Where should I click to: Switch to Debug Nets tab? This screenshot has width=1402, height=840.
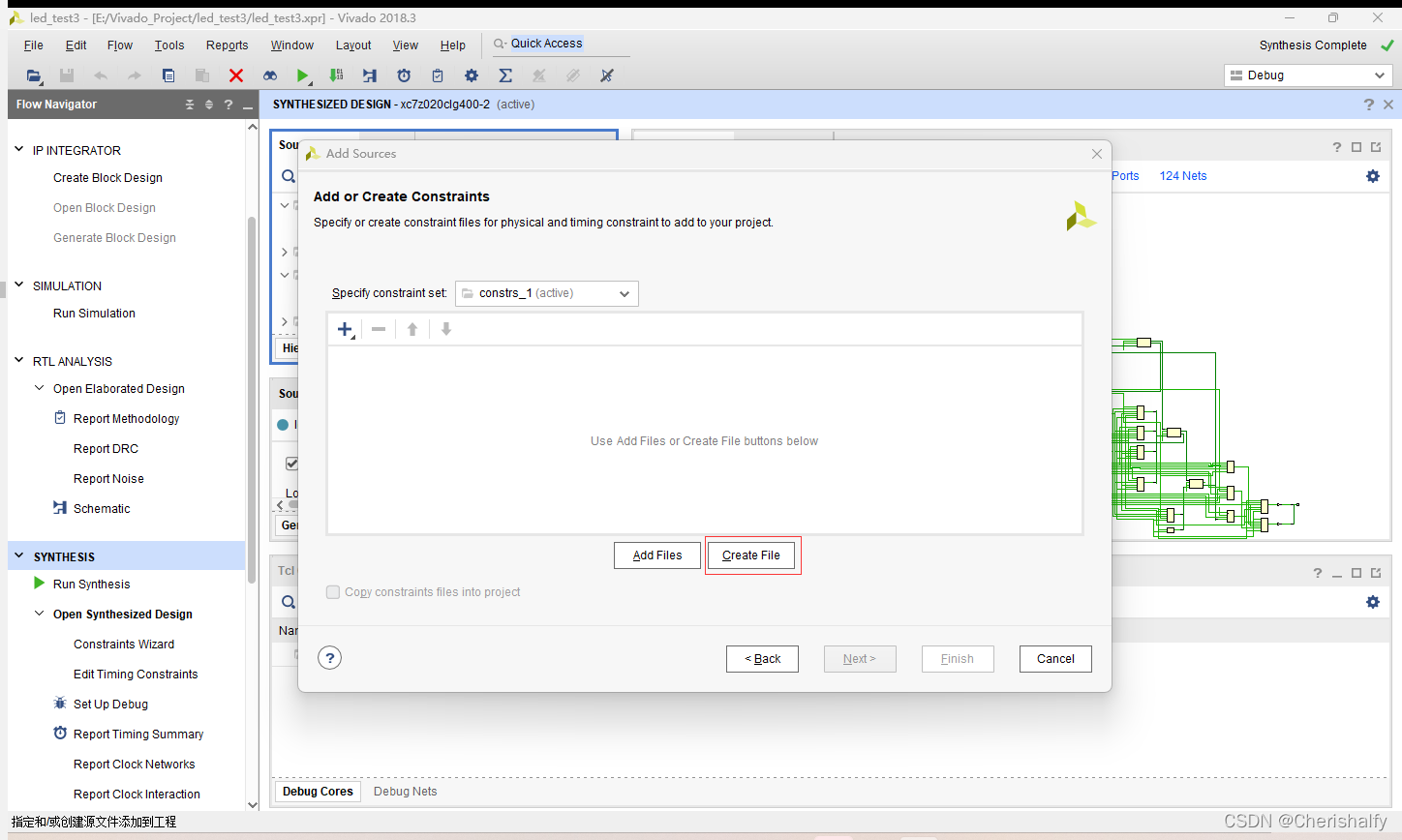pos(406,792)
